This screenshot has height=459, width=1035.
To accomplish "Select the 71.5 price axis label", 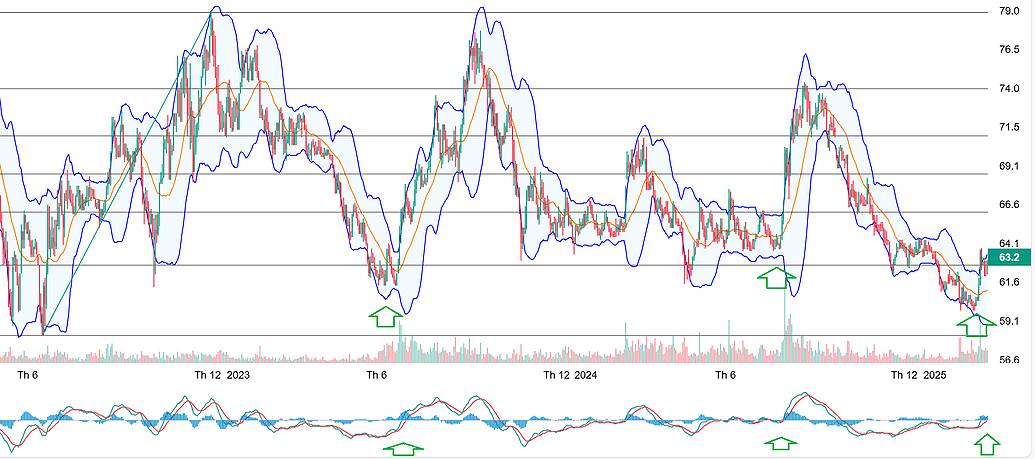I will tap(1009, 127).
